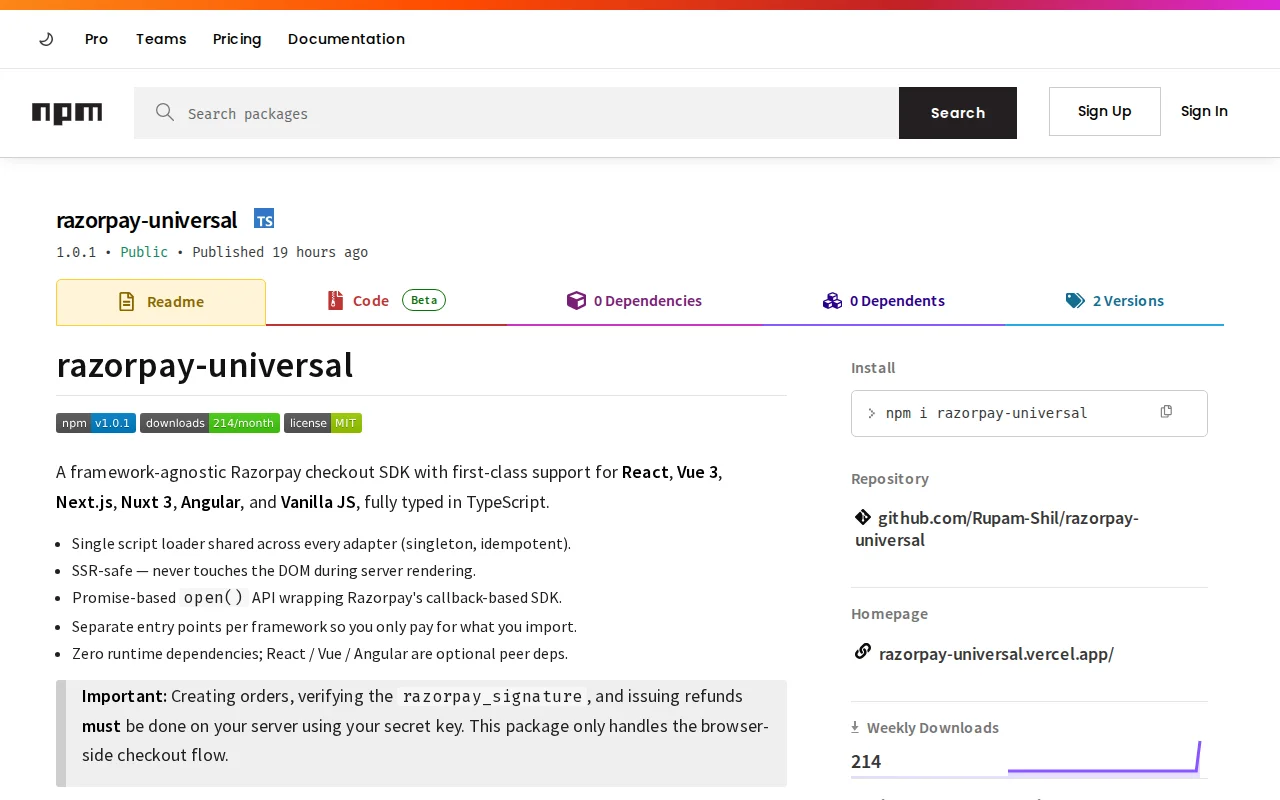1280x800 pixels.
Task: Click the Beta badge on Code tab
Action: tap(424, 300)
